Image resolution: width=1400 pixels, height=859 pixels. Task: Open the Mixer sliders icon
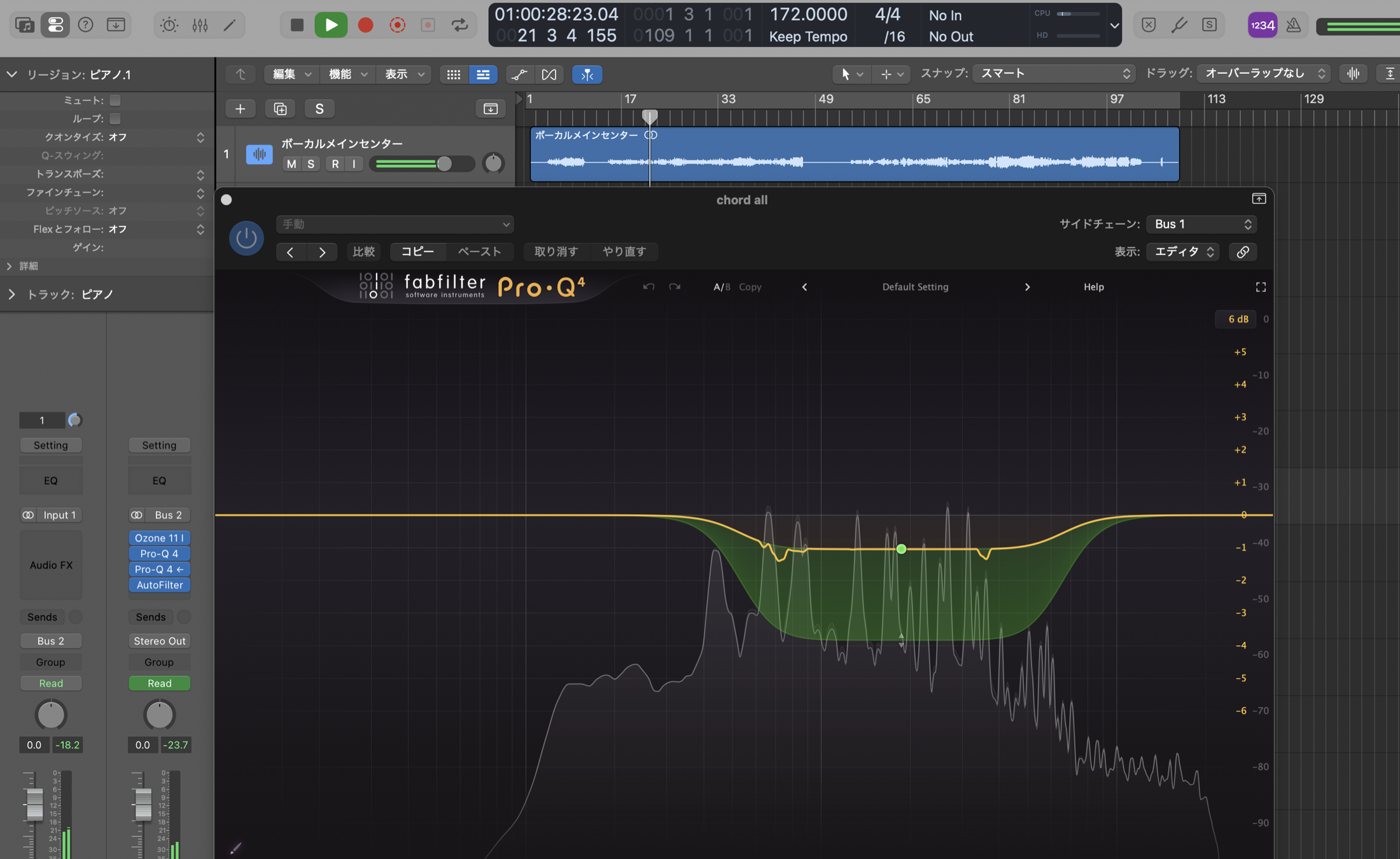coord(200,25)
